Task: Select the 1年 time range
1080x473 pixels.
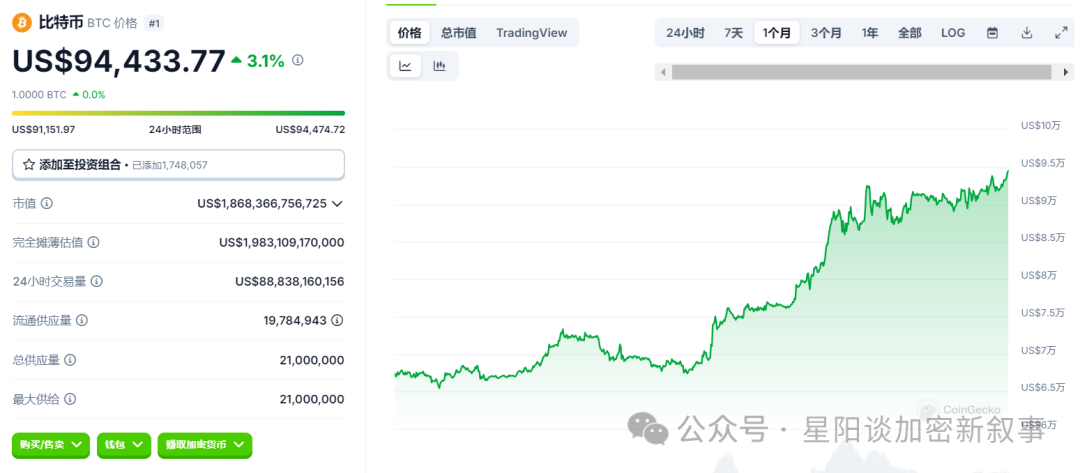Action: click(870, 33)
